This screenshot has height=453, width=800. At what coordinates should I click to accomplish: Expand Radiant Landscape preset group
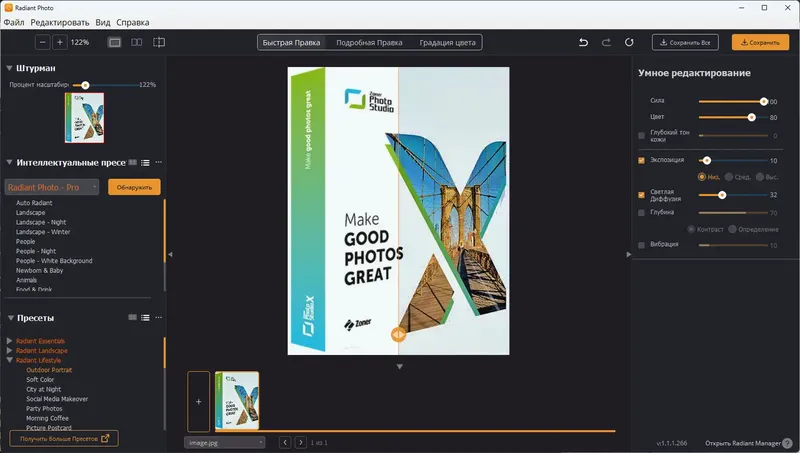click(9, 350)
